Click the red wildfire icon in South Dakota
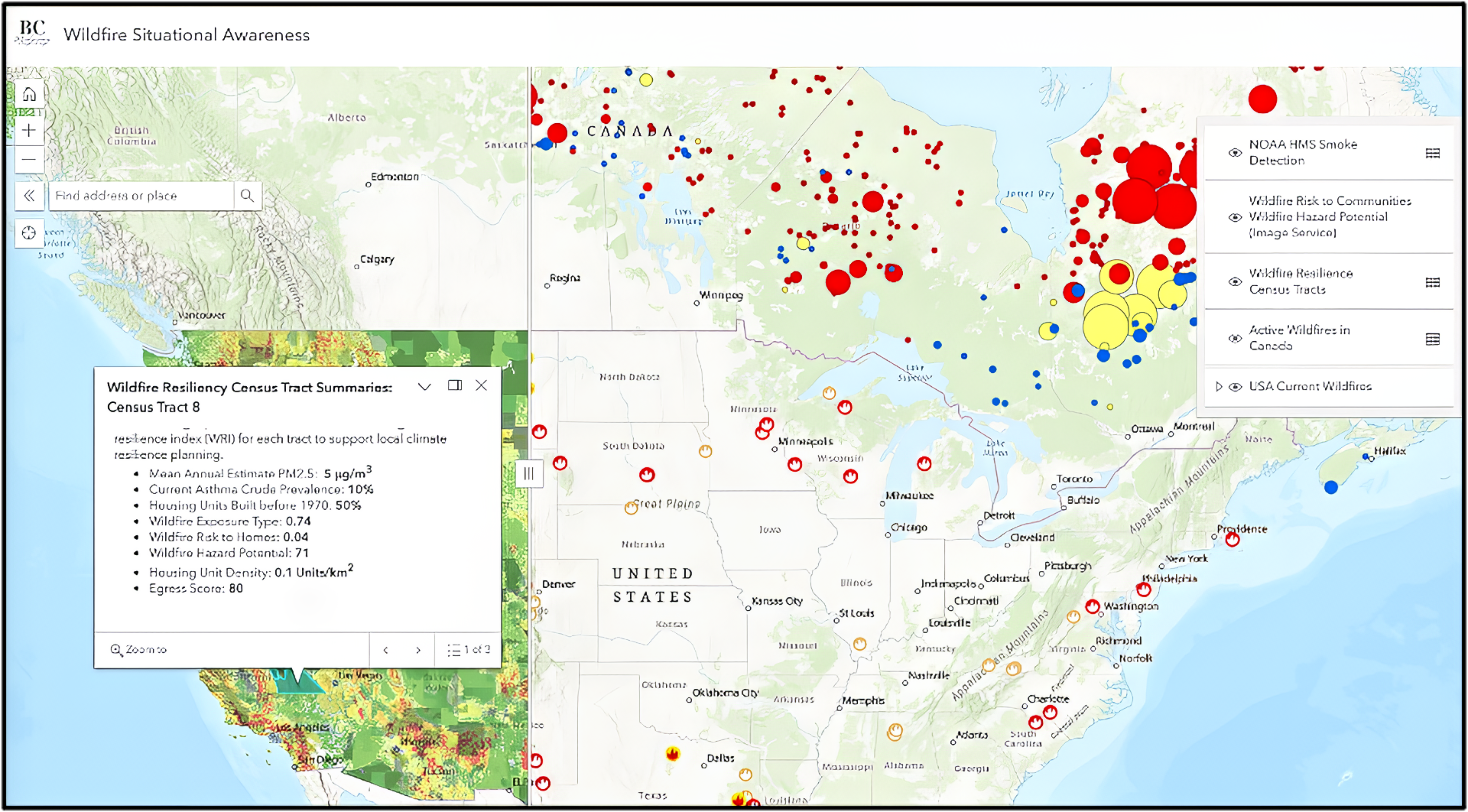Screen dimensions: 1468x812 [x=646, y=475]
